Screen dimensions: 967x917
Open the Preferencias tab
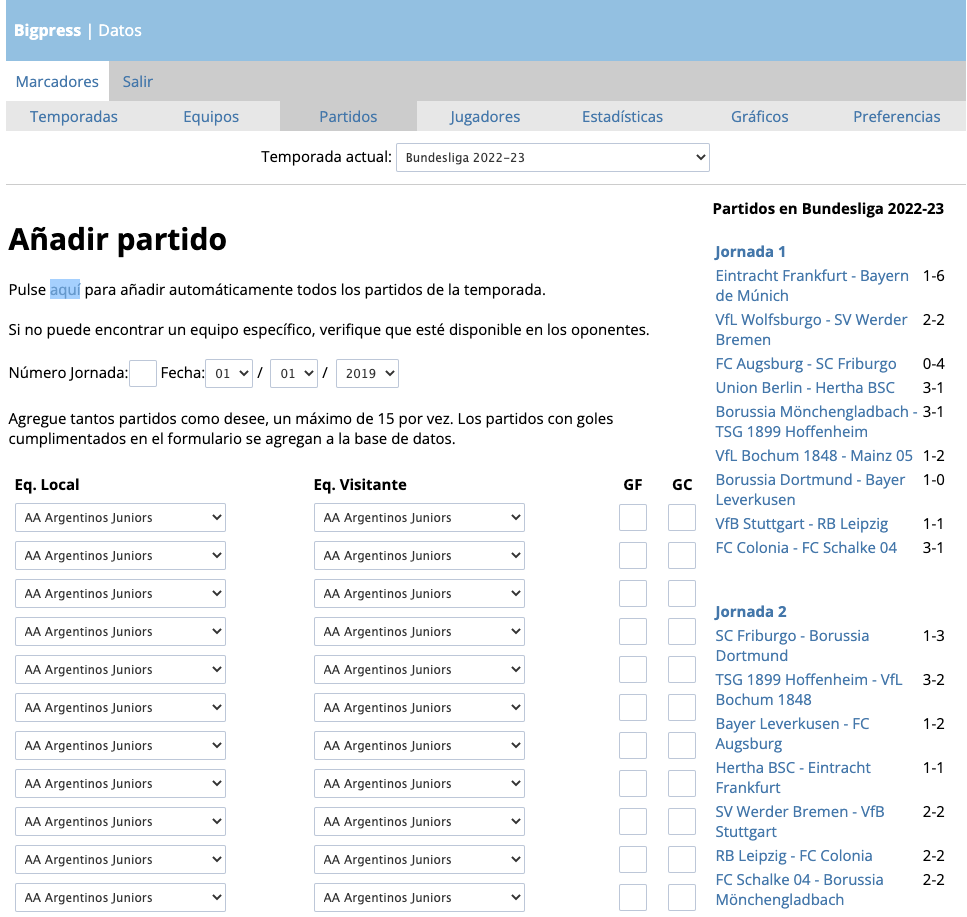(x=896, y=117)
